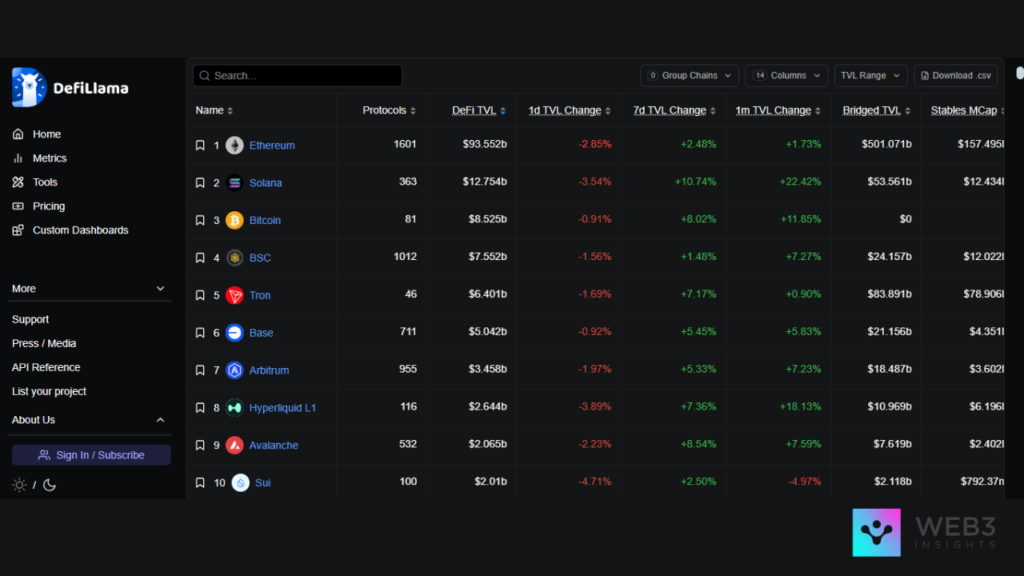Click the page vertical scrollbar thumb
The image size is (1024, 576).
1019,73
